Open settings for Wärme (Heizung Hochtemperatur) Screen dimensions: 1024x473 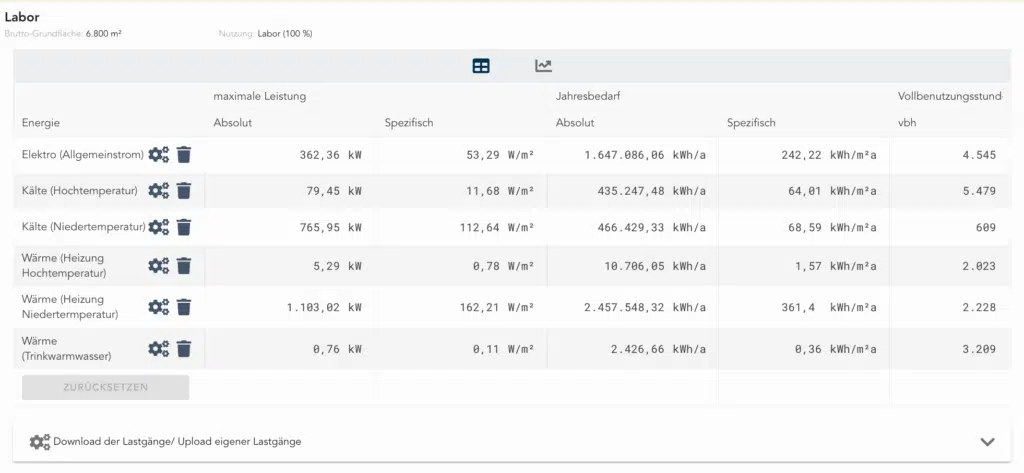tap(159, 266)
